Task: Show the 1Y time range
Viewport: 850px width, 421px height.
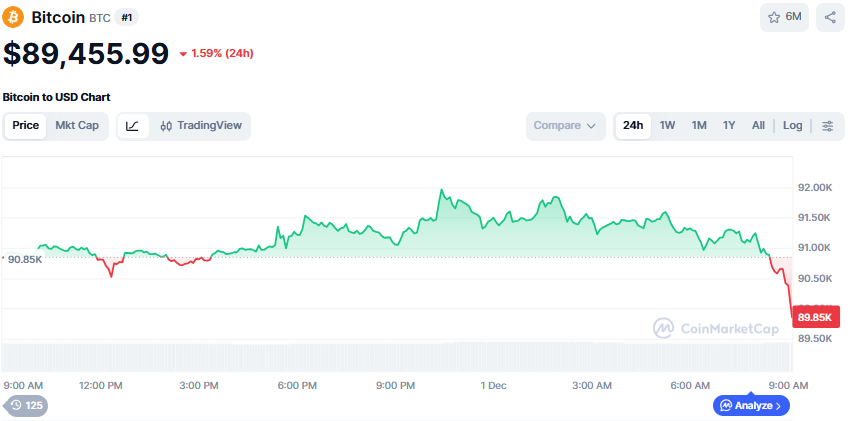Action: (x=729, y=126)
